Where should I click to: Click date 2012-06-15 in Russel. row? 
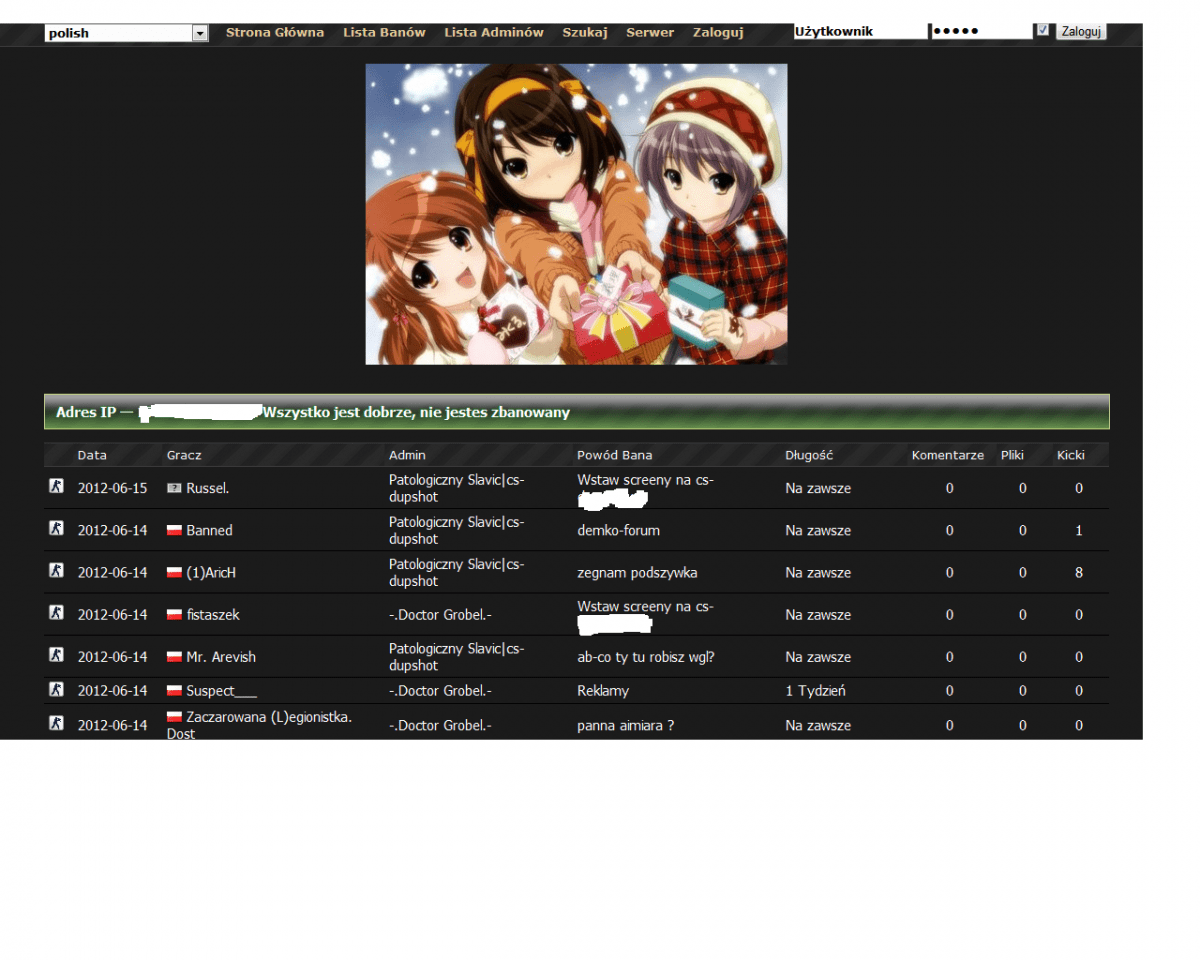click(x=113, y=489)
